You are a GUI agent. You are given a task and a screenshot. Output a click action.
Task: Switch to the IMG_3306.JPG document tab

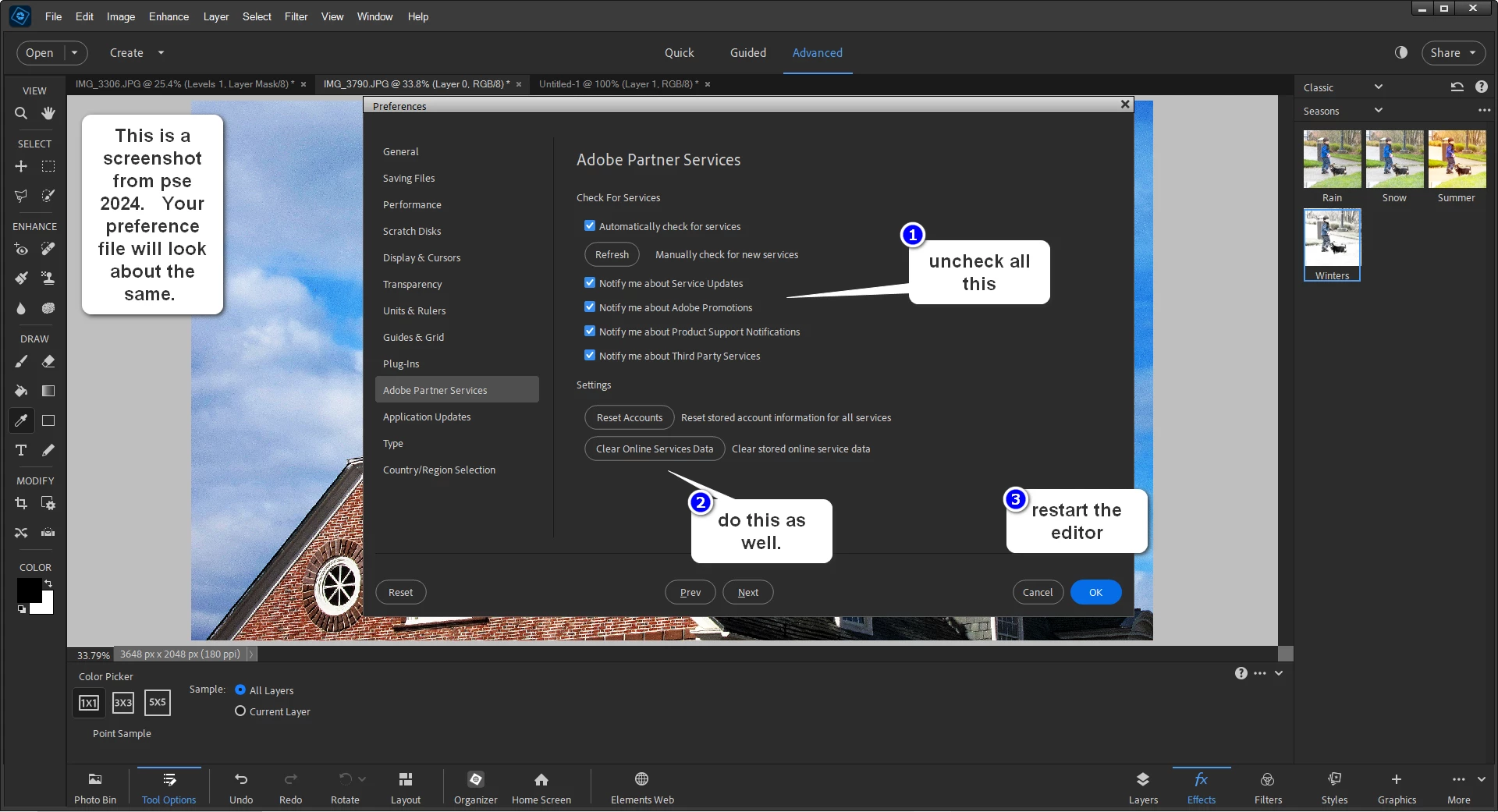(x=185, y=84)
